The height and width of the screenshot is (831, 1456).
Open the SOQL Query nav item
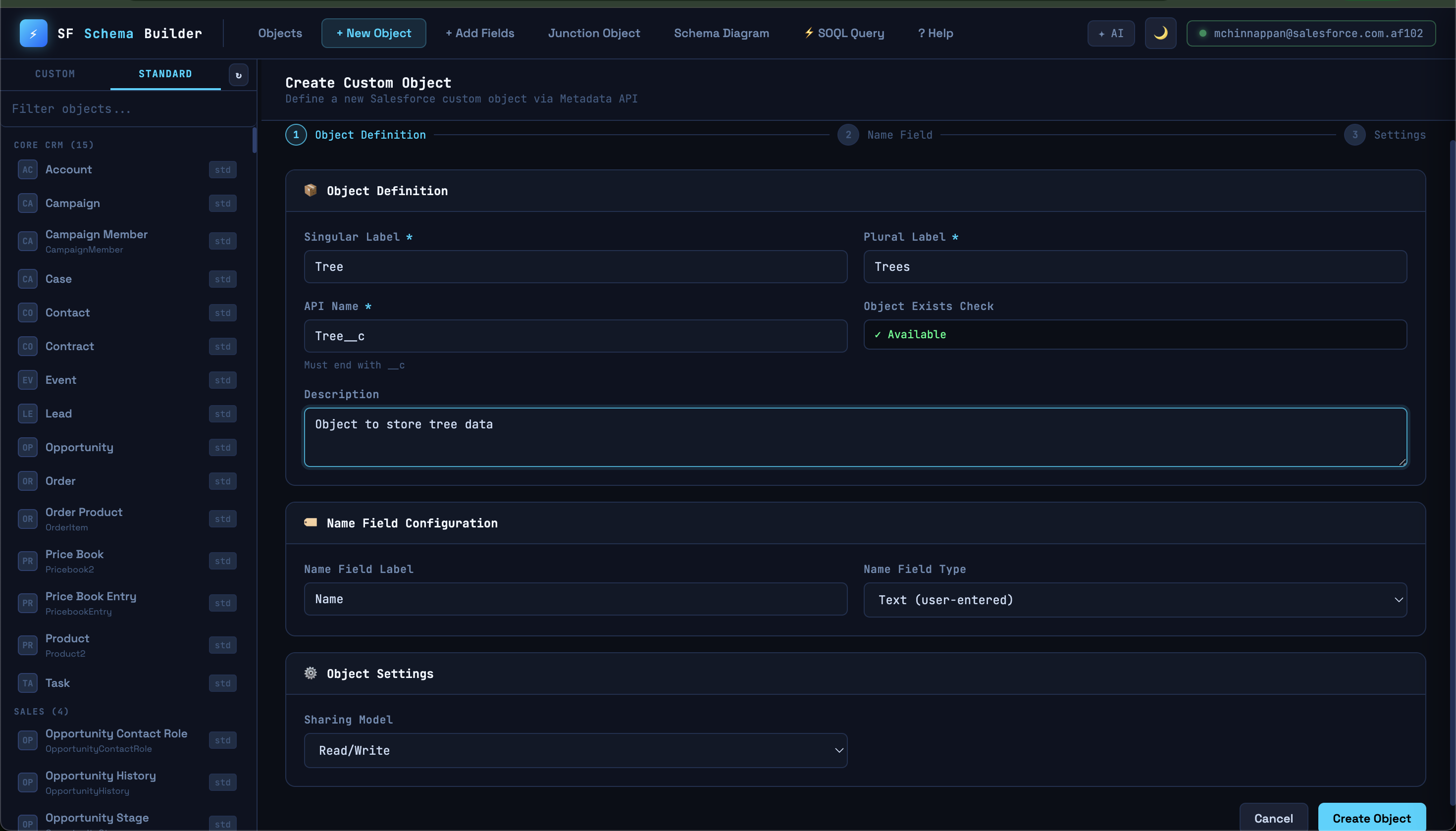(844, 33)
